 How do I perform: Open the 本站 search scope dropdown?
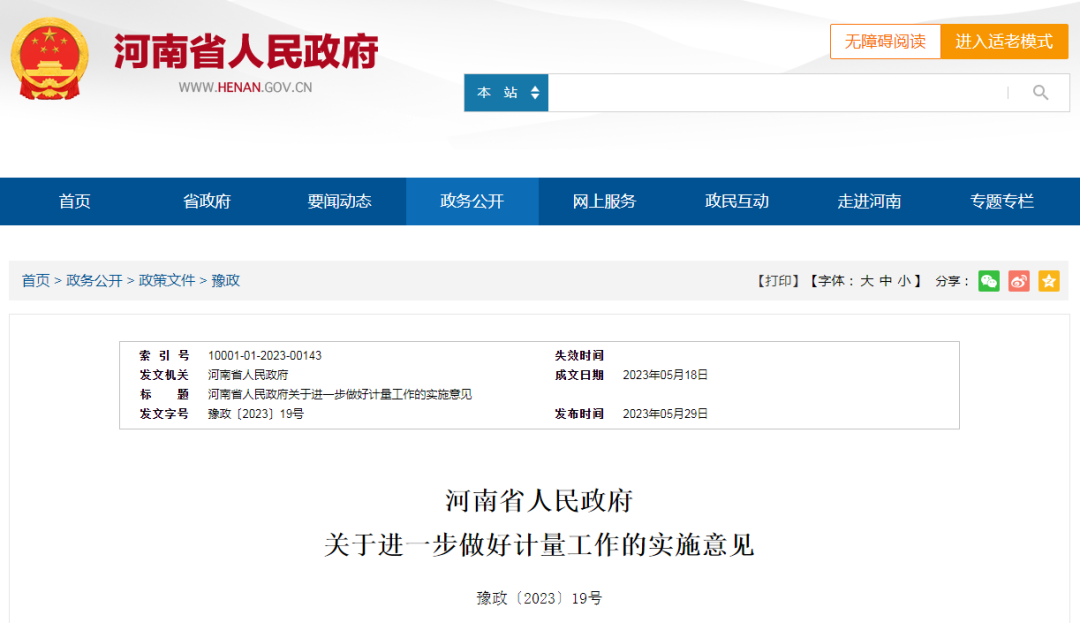tap(506, 93)
